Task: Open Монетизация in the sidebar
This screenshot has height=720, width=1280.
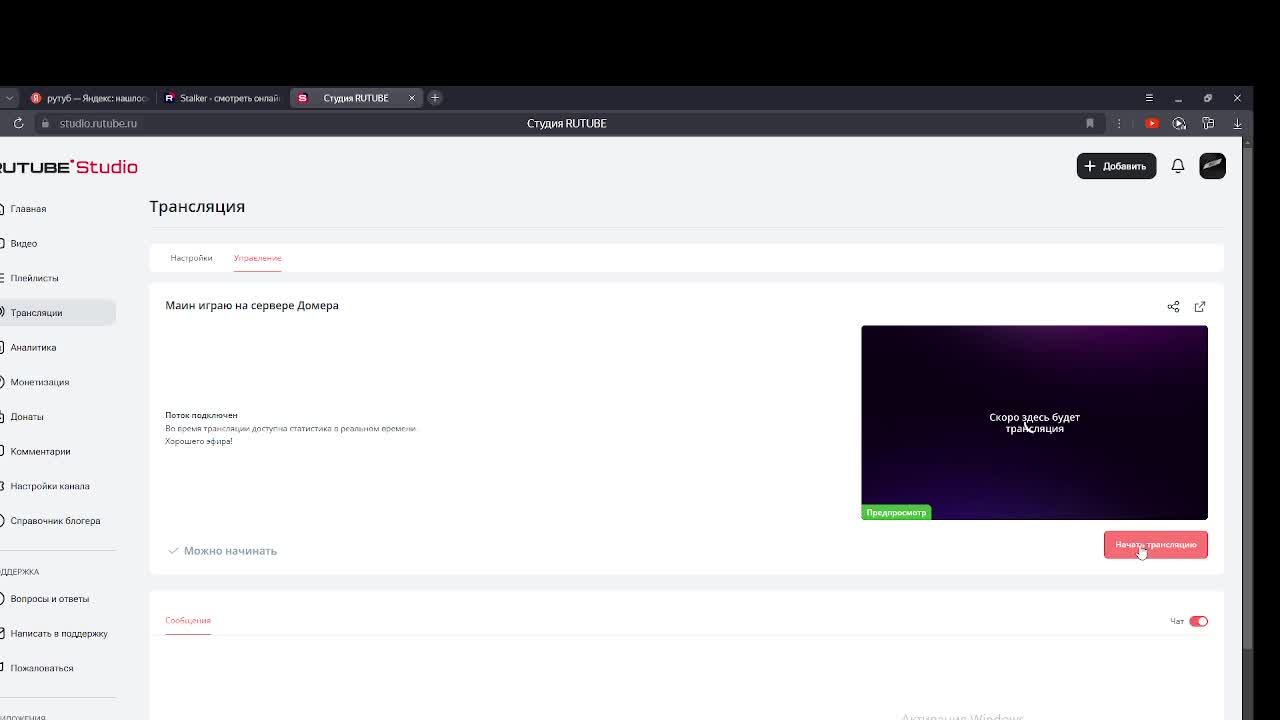Action: point(39,382)
